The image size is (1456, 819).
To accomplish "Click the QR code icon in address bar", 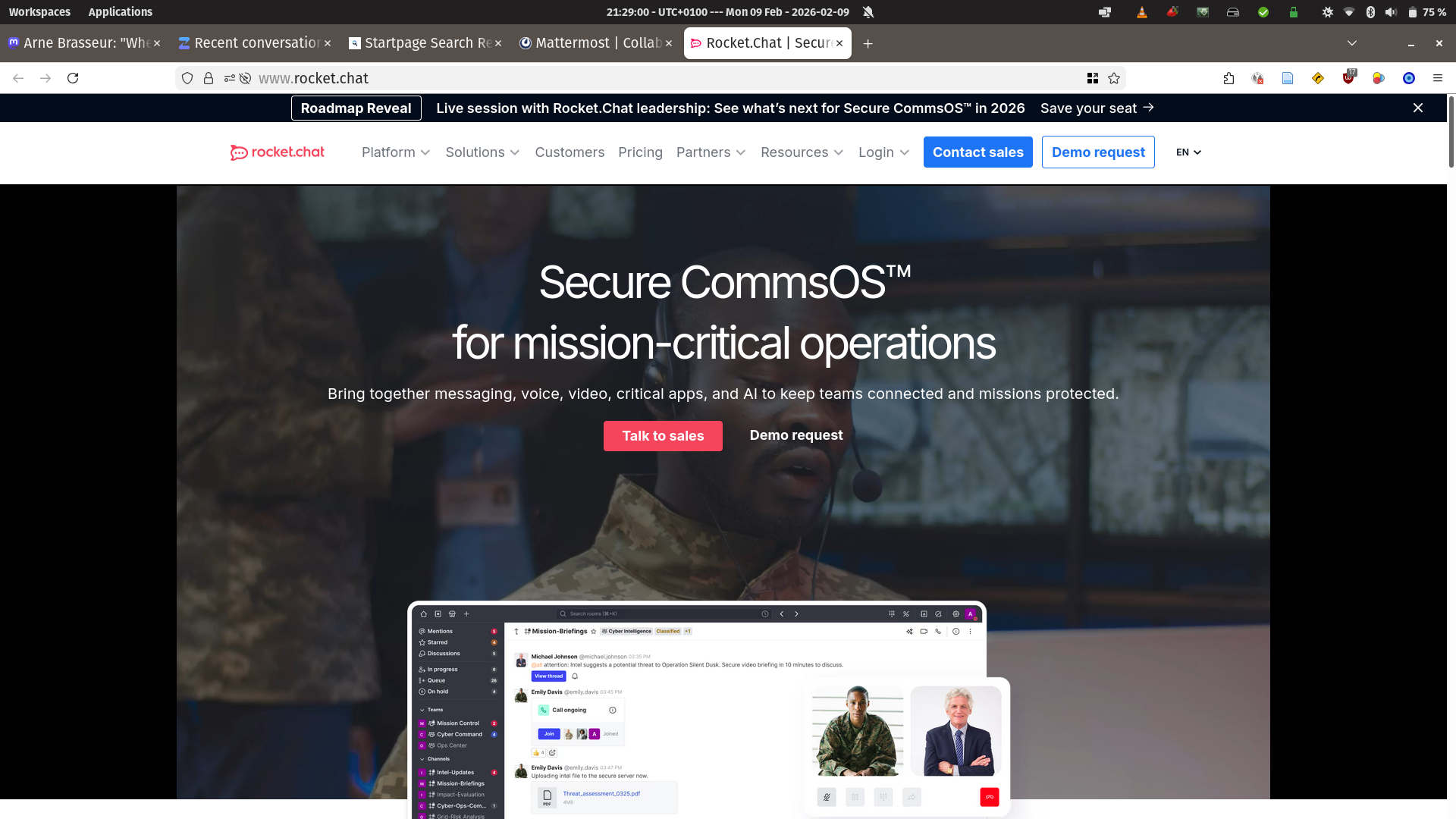I will [1092, 78].
